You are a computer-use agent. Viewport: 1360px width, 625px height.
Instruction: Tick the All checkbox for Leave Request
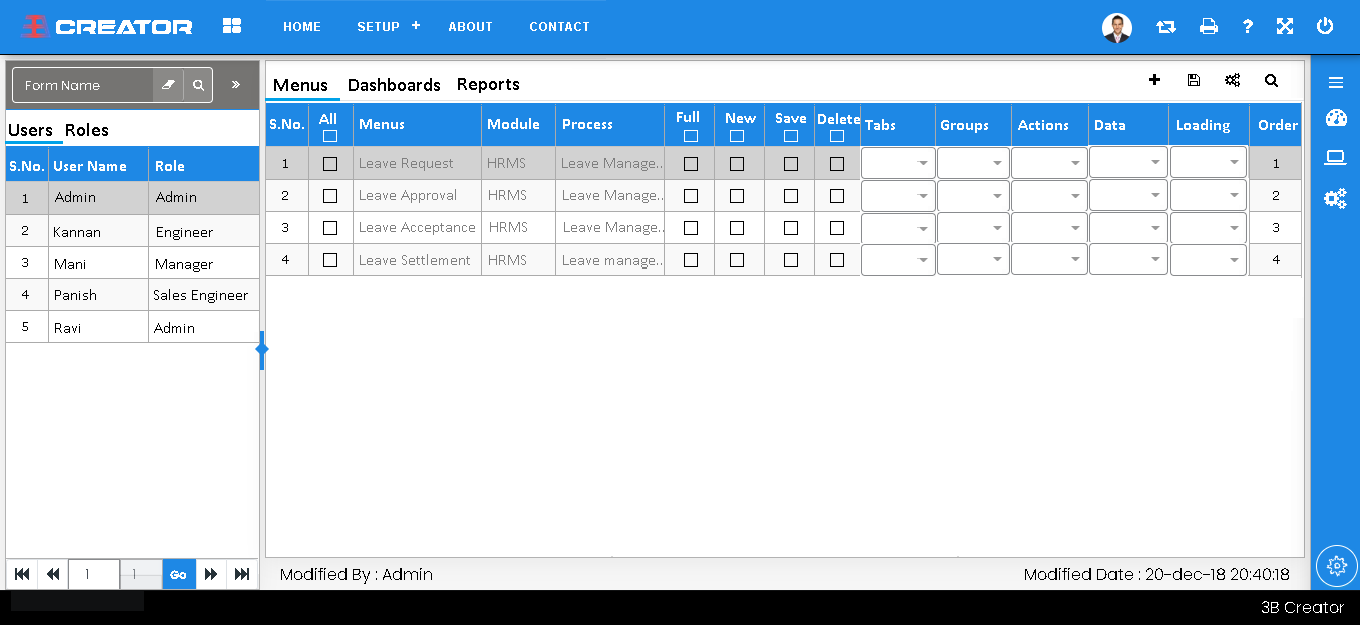pos(330,164)
